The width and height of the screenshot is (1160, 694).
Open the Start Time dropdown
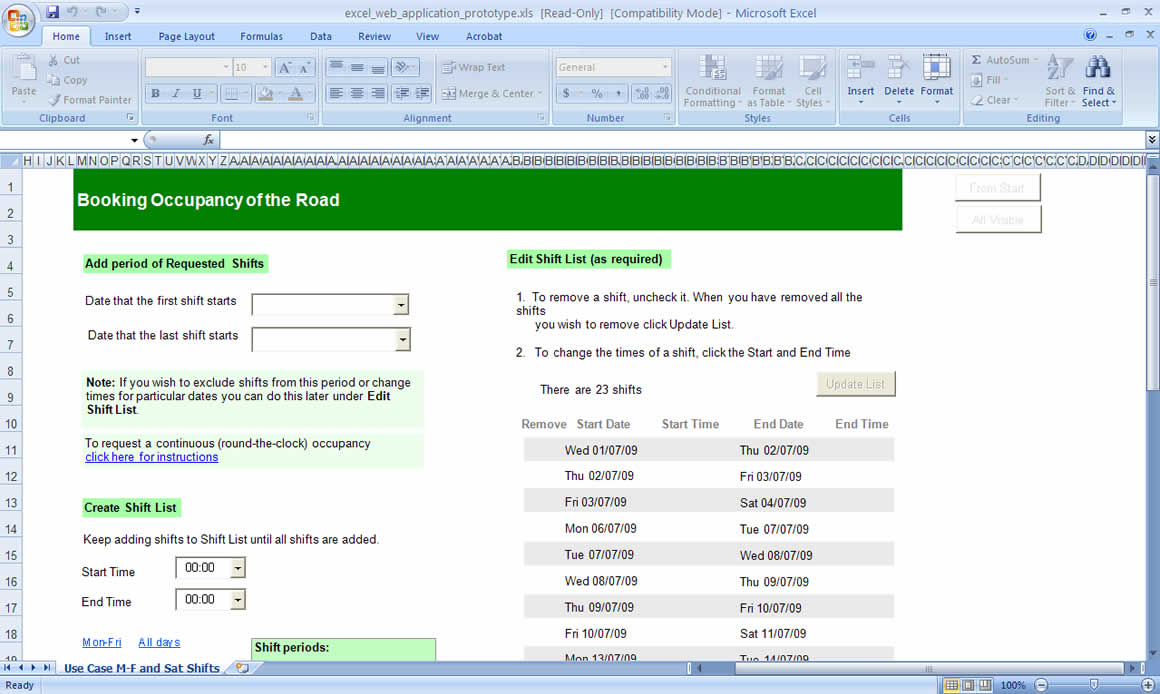[x=237, y=568]
